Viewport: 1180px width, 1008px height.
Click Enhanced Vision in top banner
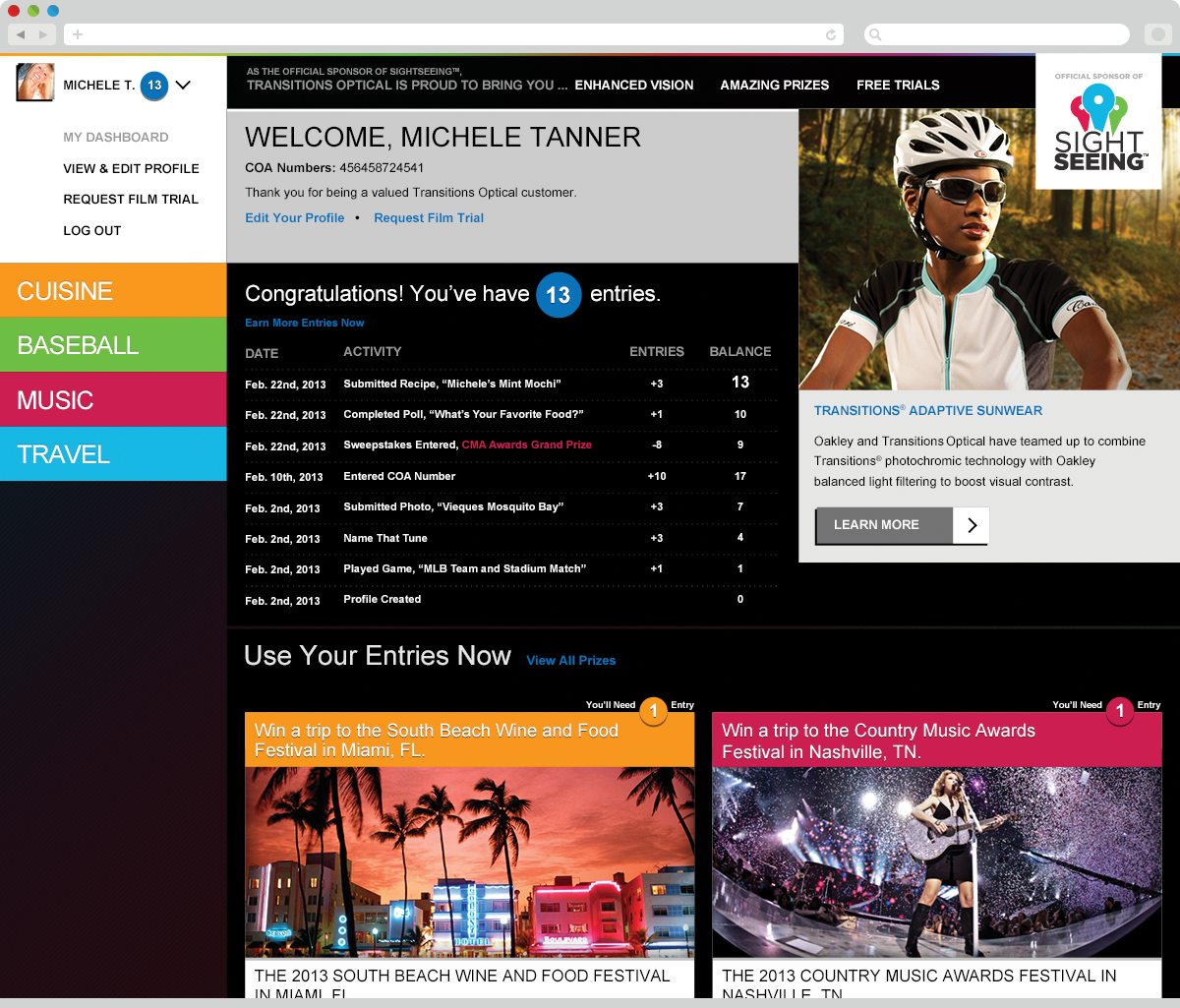click(x=634, y=85)
